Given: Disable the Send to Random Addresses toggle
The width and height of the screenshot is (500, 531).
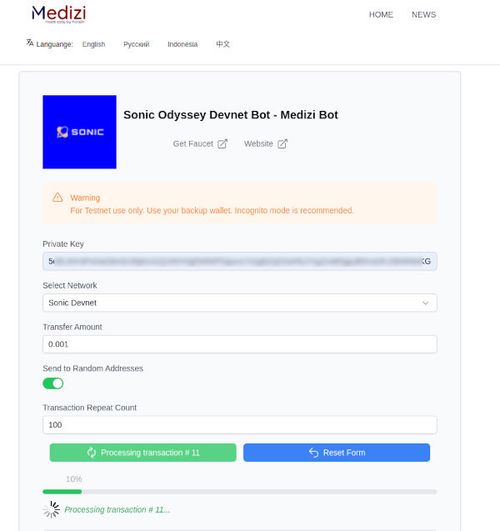Looking at the screenshot, I should tap(53, 384).
